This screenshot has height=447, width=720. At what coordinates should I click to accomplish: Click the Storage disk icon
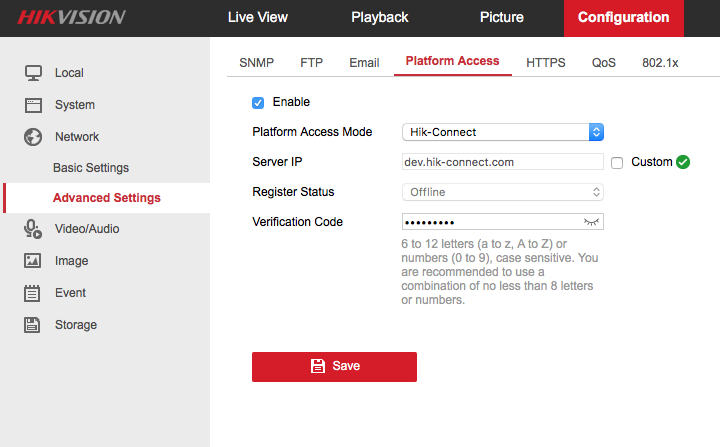33,325
